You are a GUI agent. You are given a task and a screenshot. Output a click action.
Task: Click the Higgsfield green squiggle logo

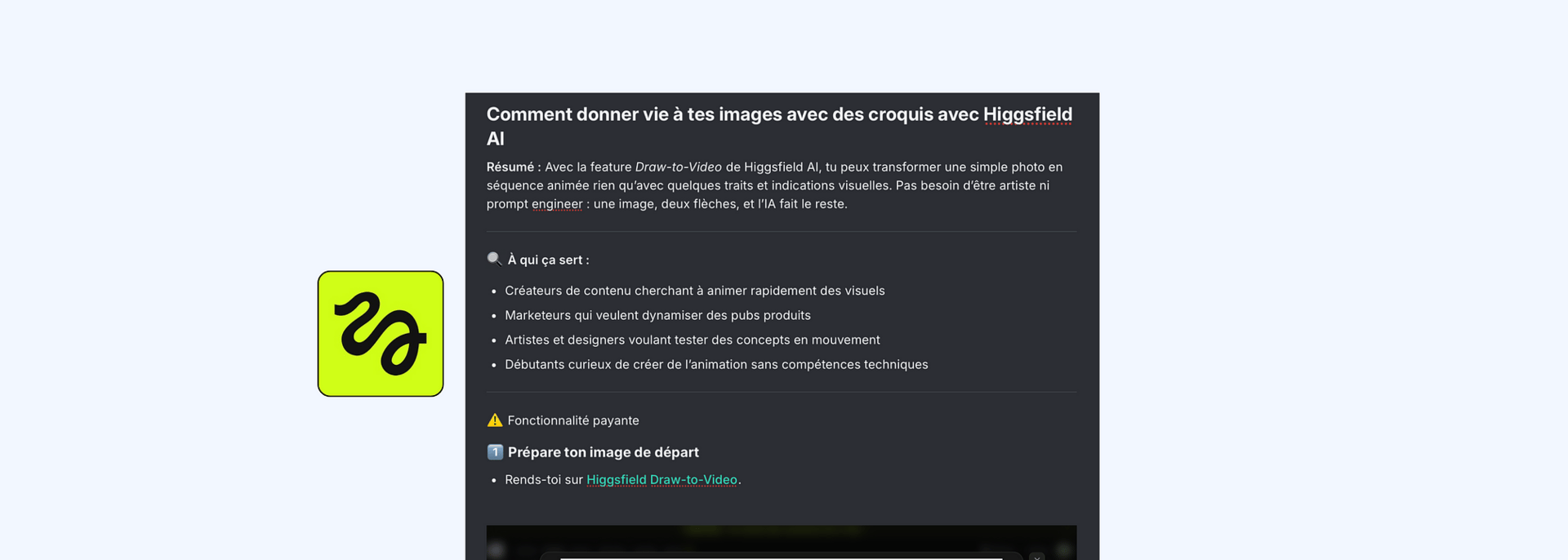tap(381, 334)
